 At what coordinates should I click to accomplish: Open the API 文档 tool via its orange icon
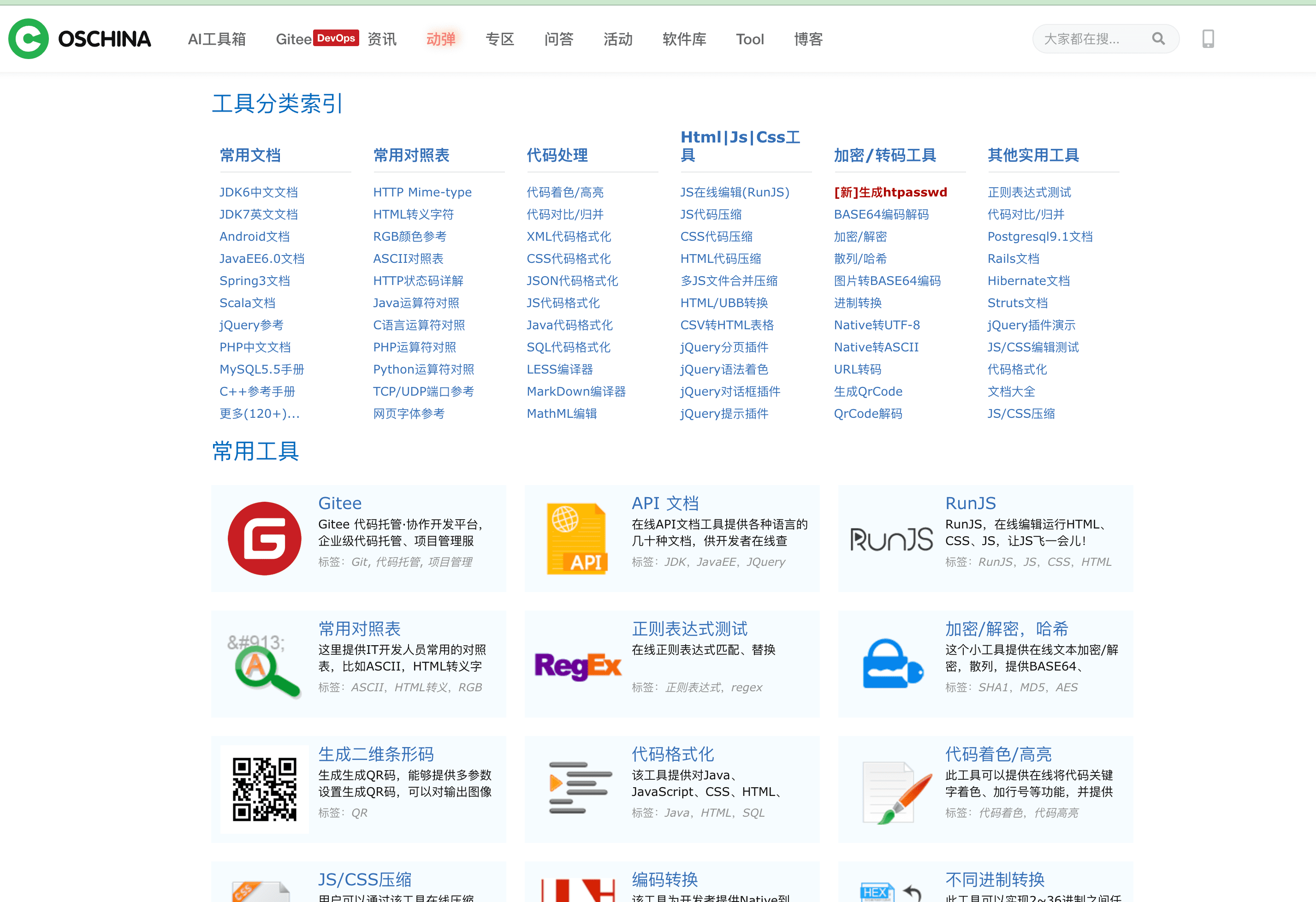[x=577, y=538]
